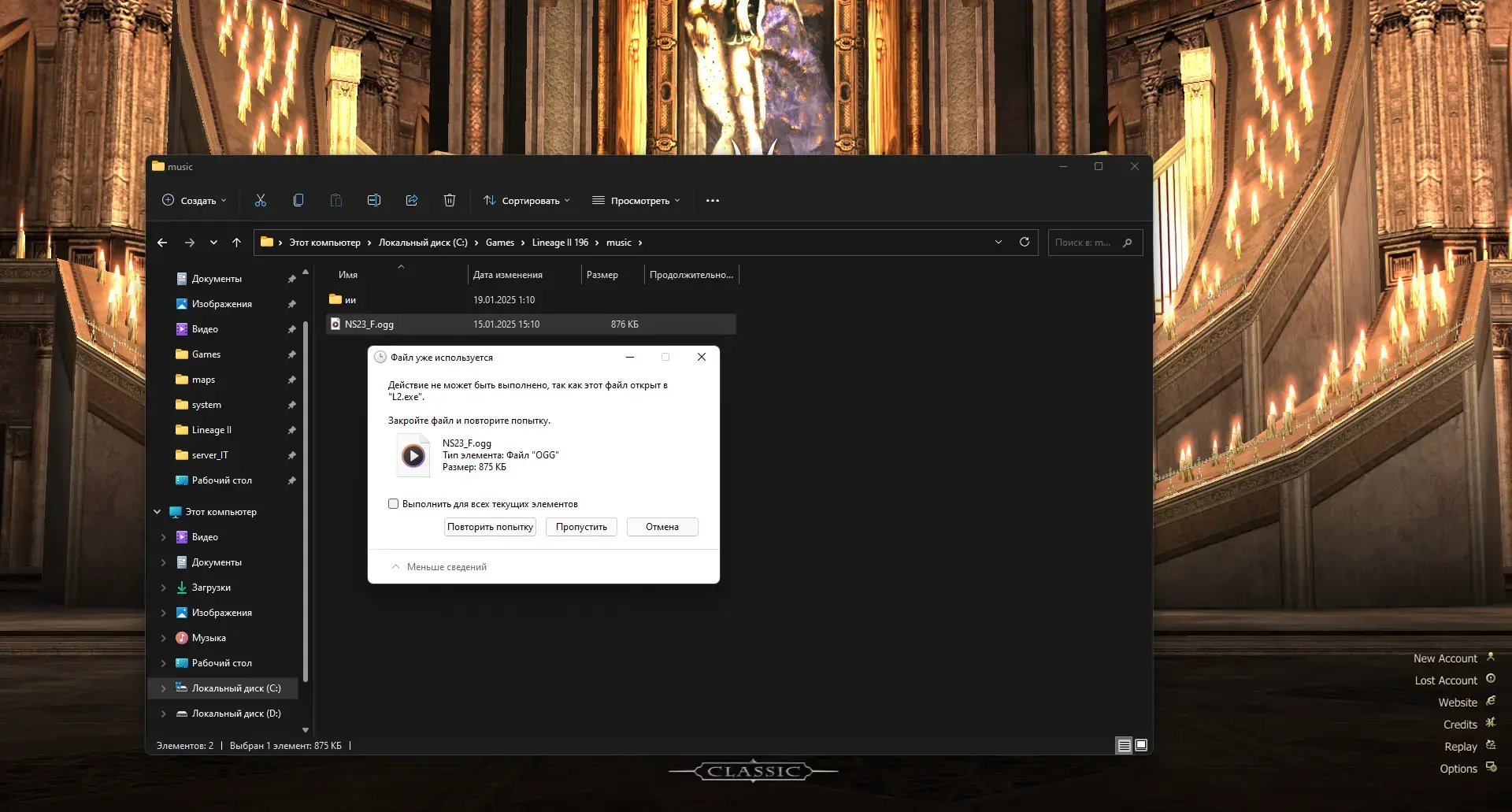Click Отмена button in dialog
This screenshot has width=1512, height=812.
click(662, 527)
